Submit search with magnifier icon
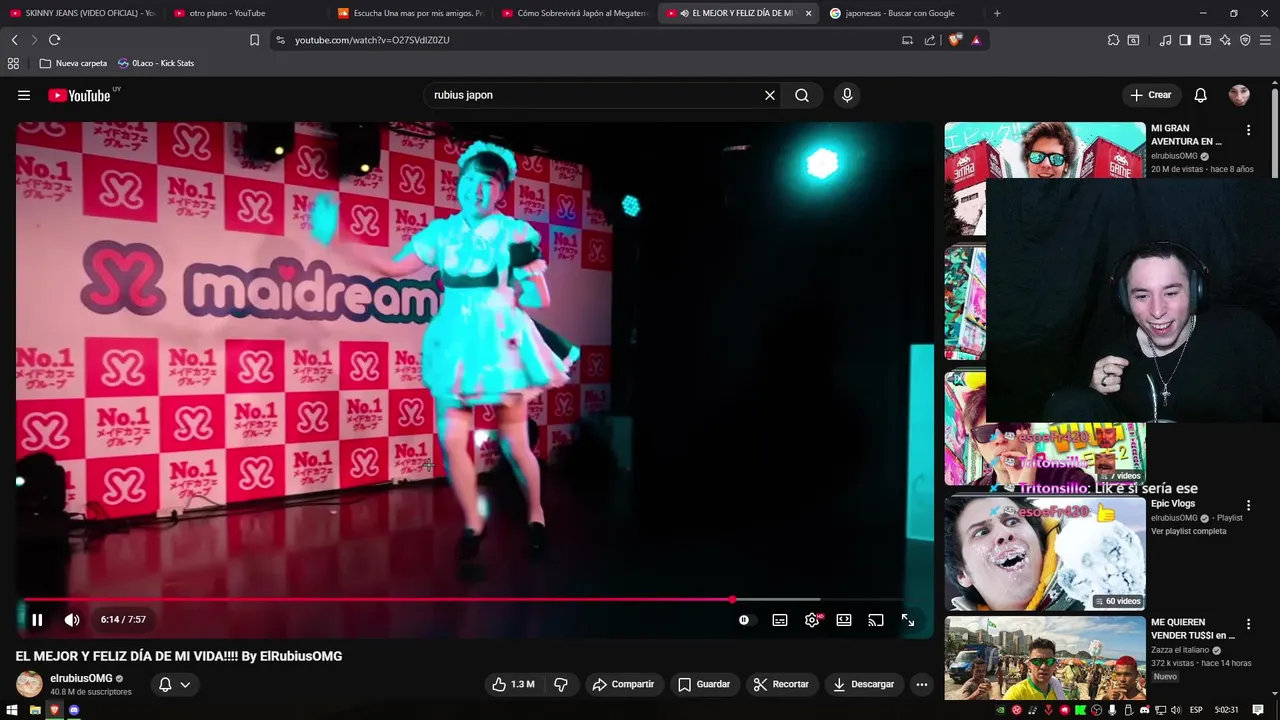 coord(802,95)
